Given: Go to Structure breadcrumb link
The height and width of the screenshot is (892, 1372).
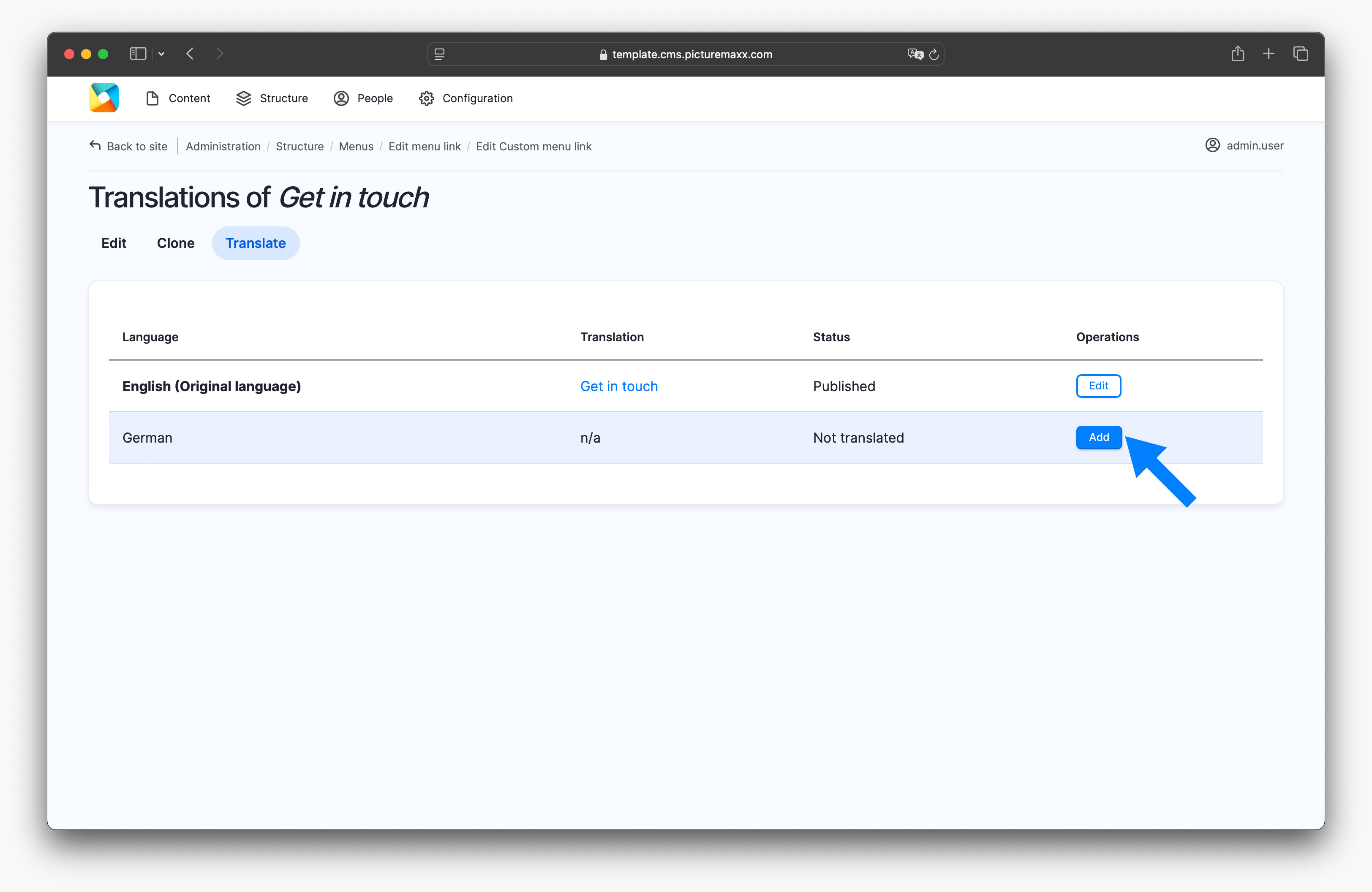Looking at the screenshot, I should pyautogui.click(x=300, y=147).
